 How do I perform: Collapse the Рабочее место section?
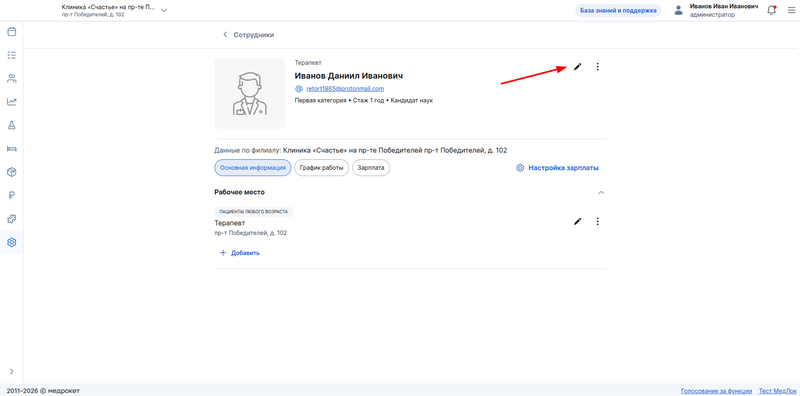(601, 192)
